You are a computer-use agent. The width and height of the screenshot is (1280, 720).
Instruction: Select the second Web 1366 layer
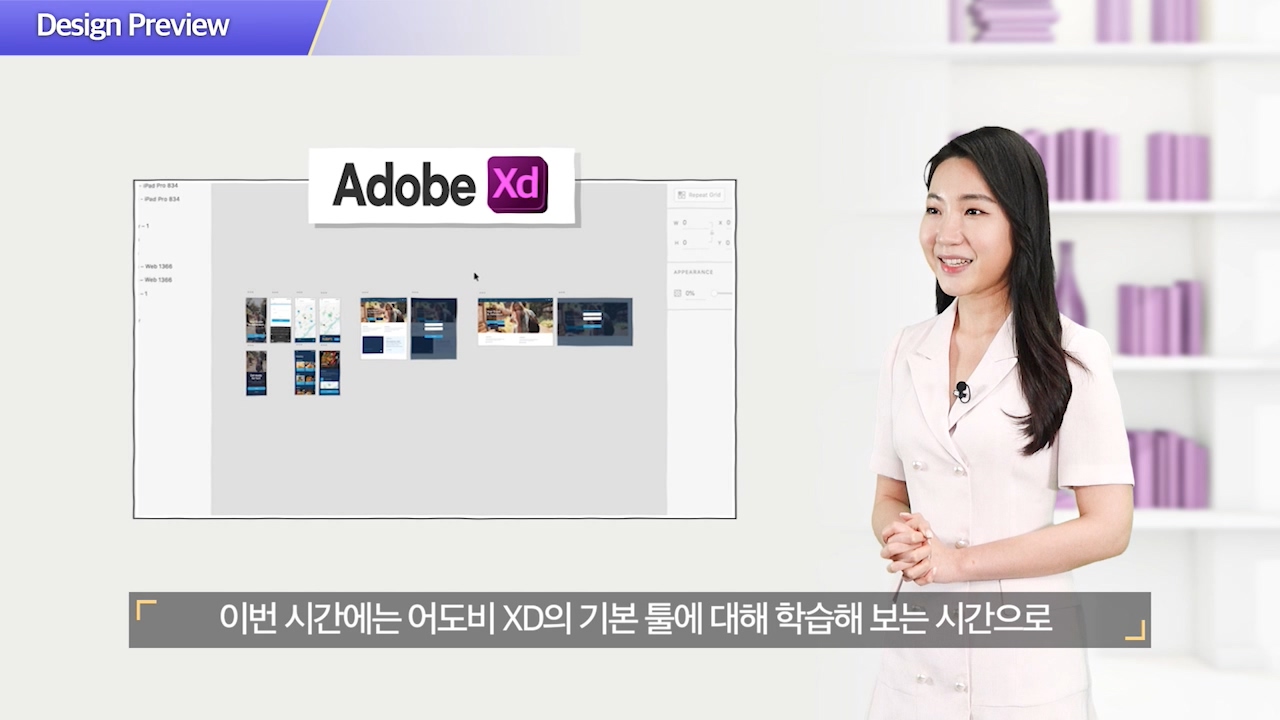(158, 280)
